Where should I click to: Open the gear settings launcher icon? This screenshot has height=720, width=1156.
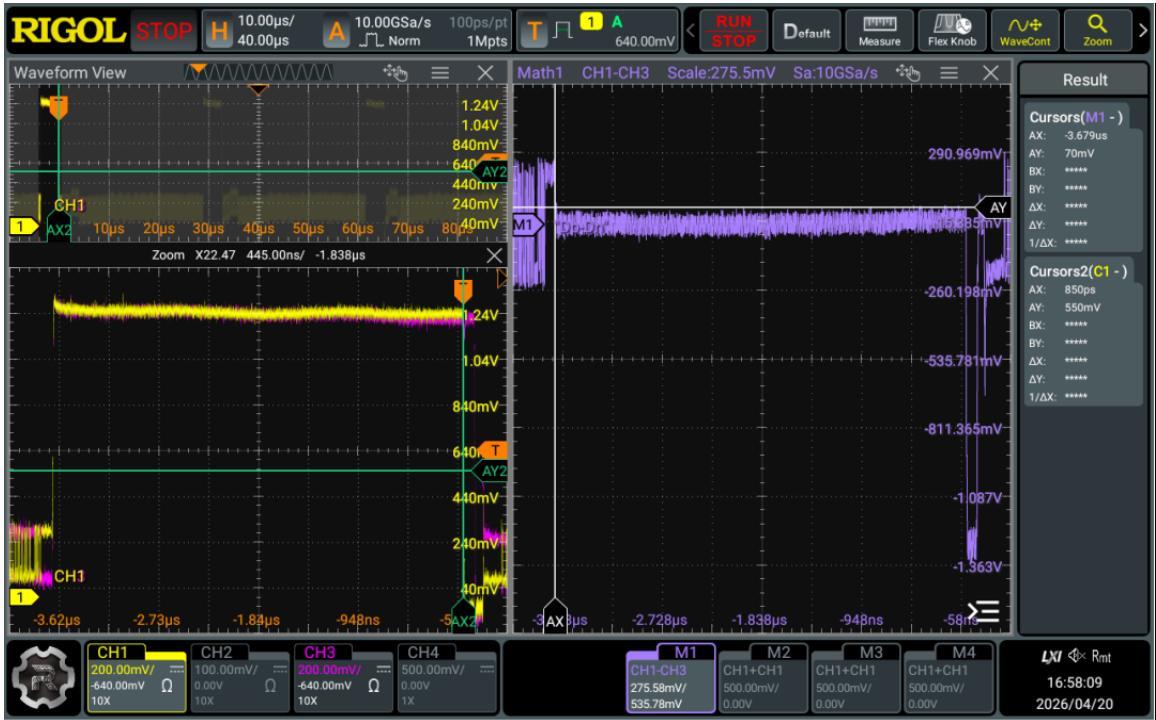pyautogui.click(x=43, y=678)
